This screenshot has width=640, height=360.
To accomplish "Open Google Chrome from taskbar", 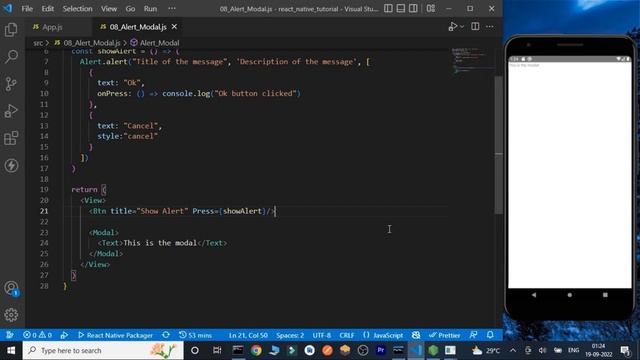I will coord(256,351).
